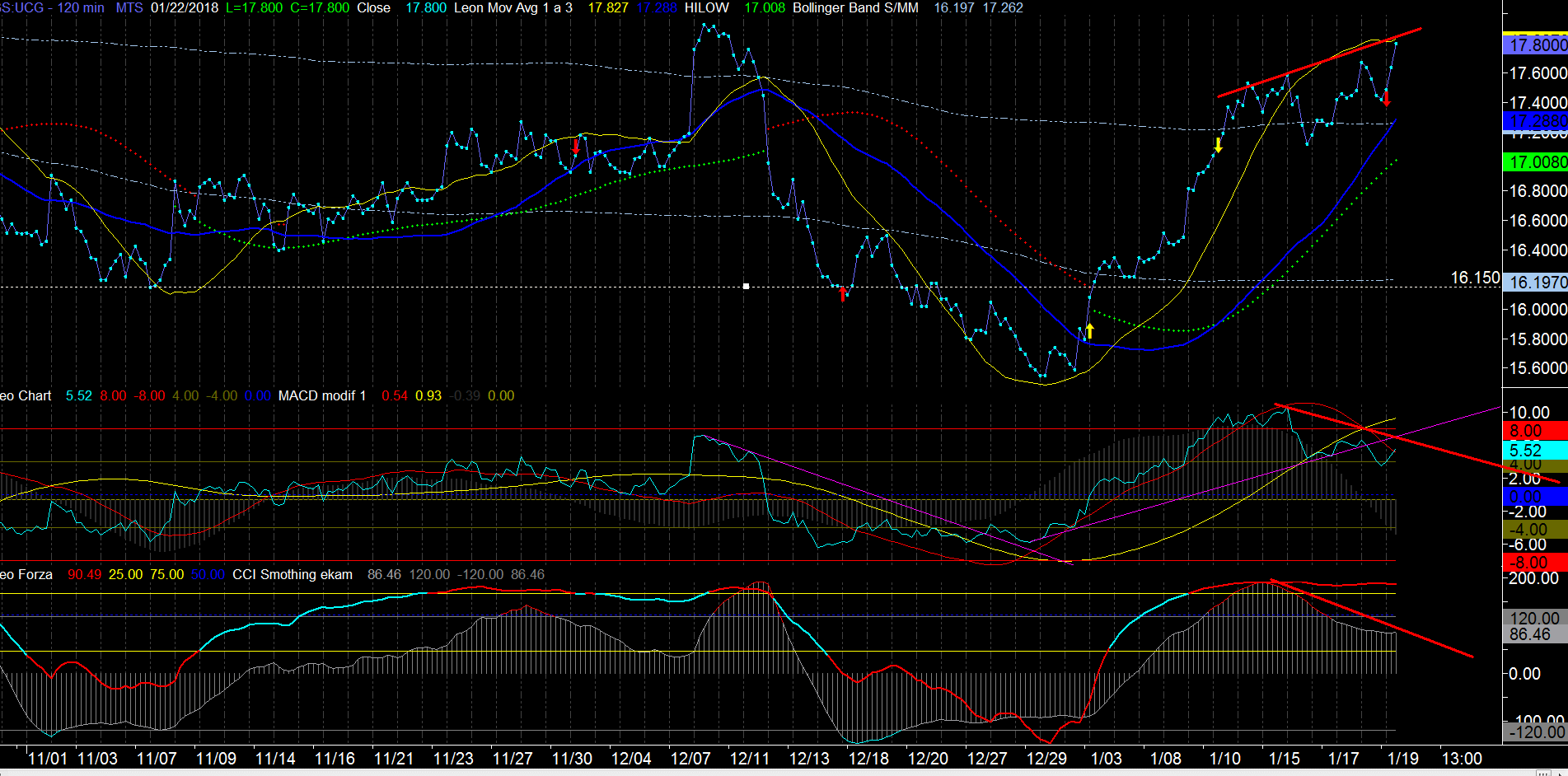
Task: Click the MTS label in header
Action: pos(129,7)
